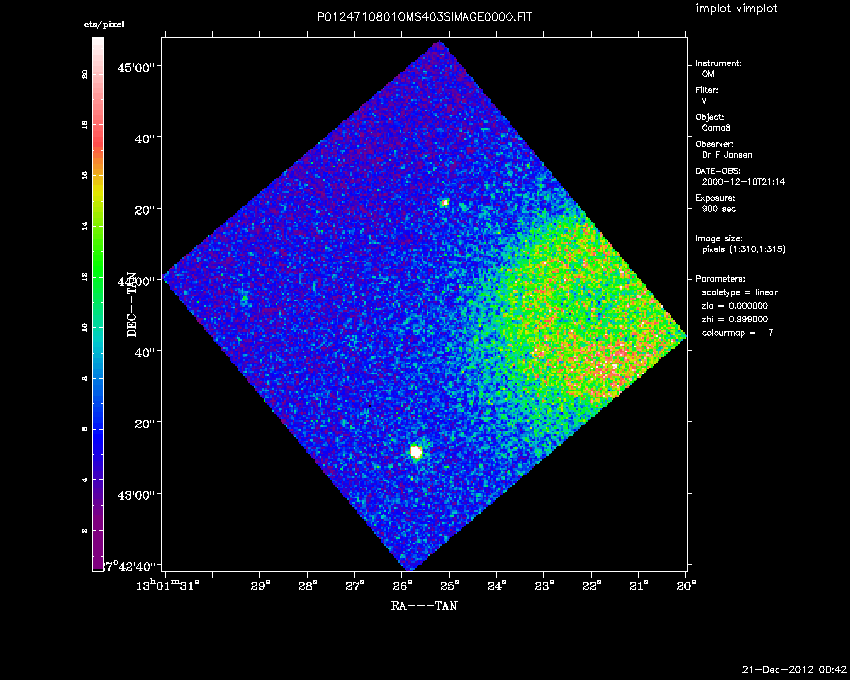Click the 'Image size:' heading
This screenshot has width=850, height=680.
point(719,239)
